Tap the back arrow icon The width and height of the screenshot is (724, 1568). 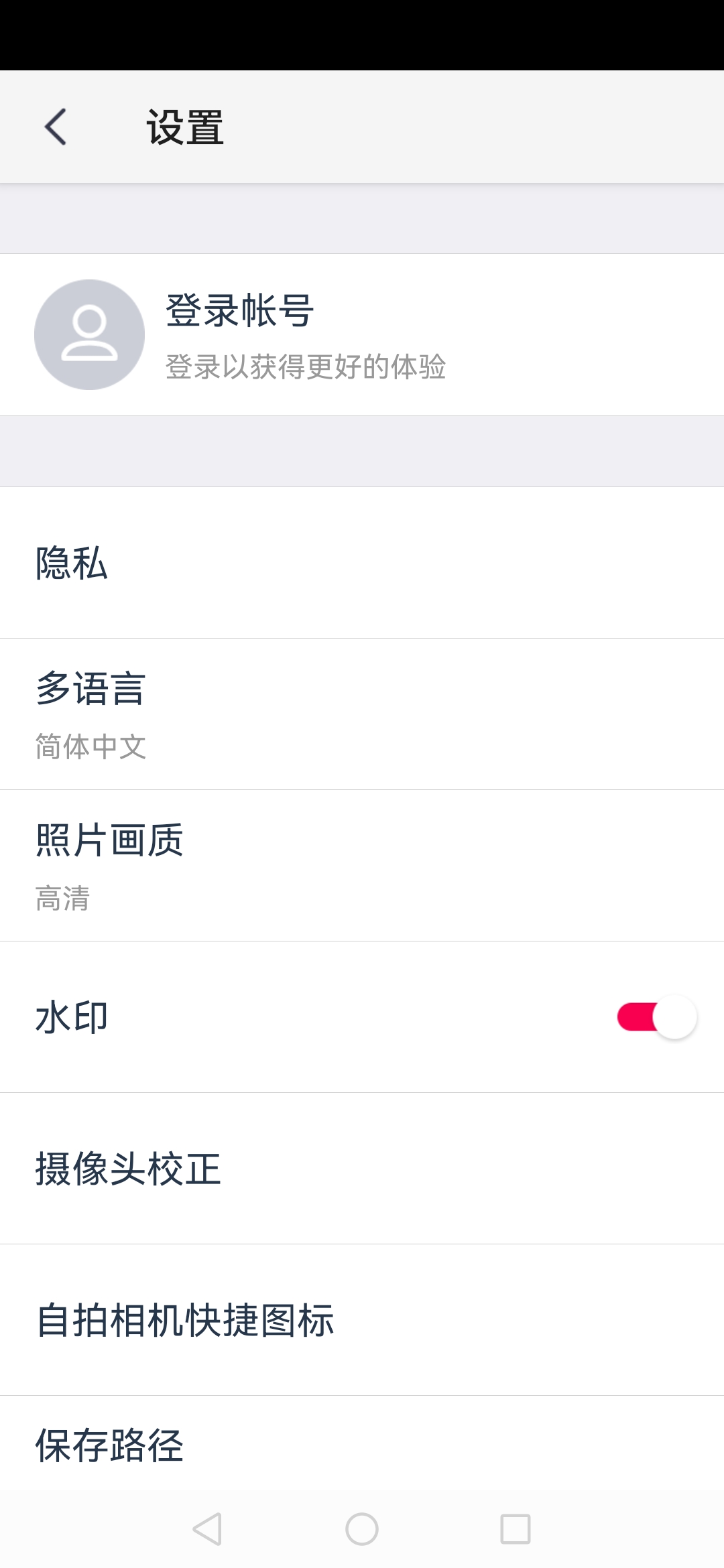(56, 127)
